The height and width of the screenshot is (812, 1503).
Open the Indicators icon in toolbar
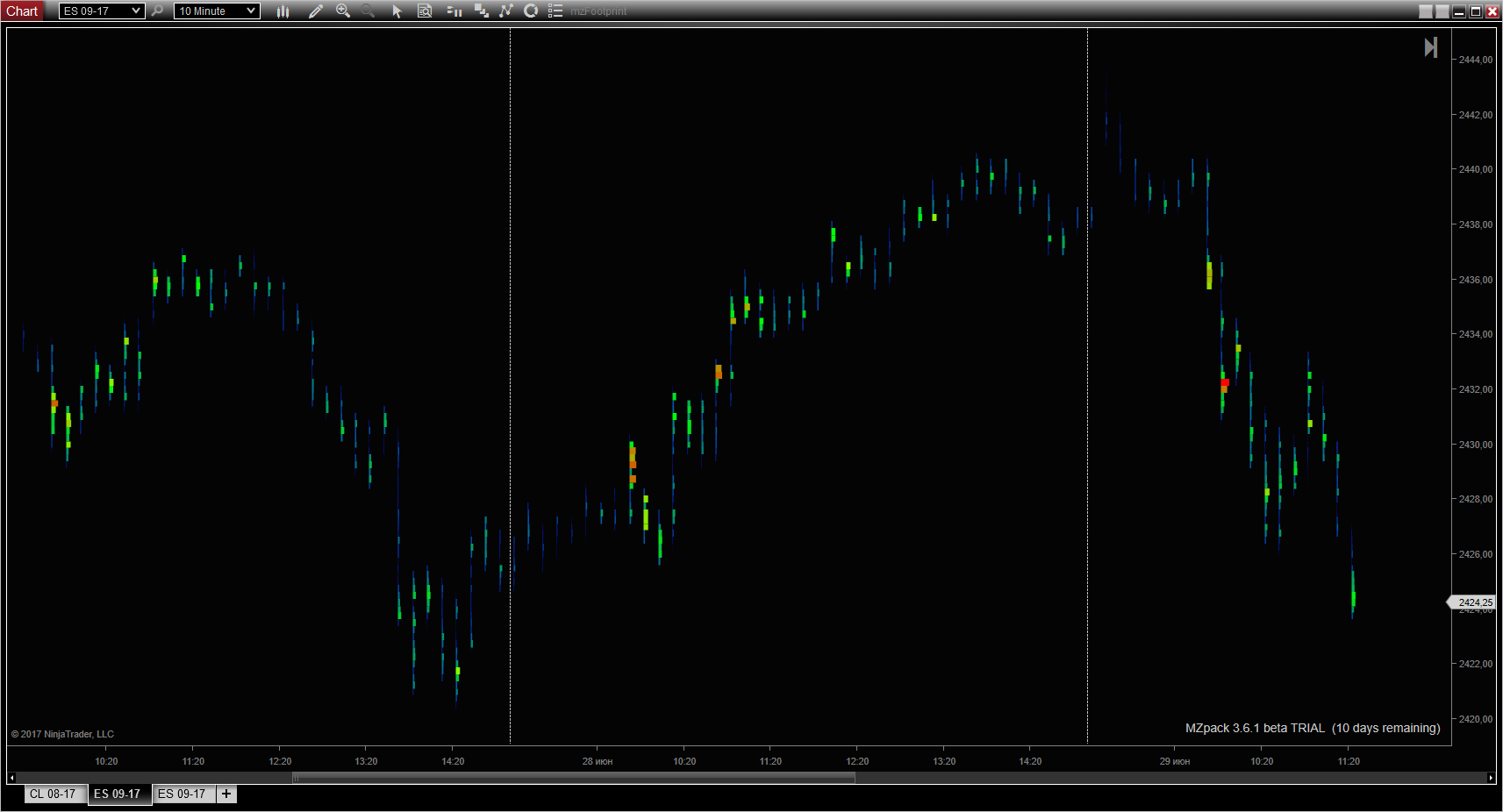(x=481, y=11)
